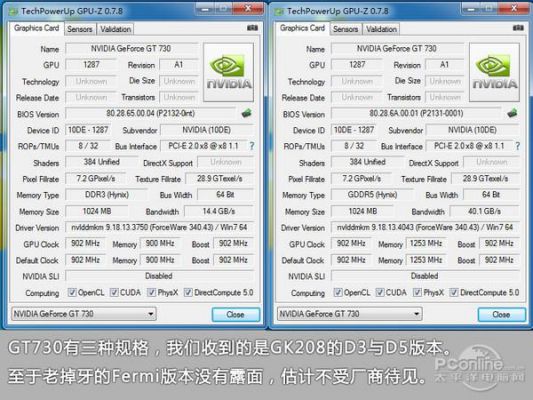Image resolution: width=533 pixels, height=400 pixels.
Task: Switch to Validation tab in right window
Action: pyautogui.click(x=381, y=29)
